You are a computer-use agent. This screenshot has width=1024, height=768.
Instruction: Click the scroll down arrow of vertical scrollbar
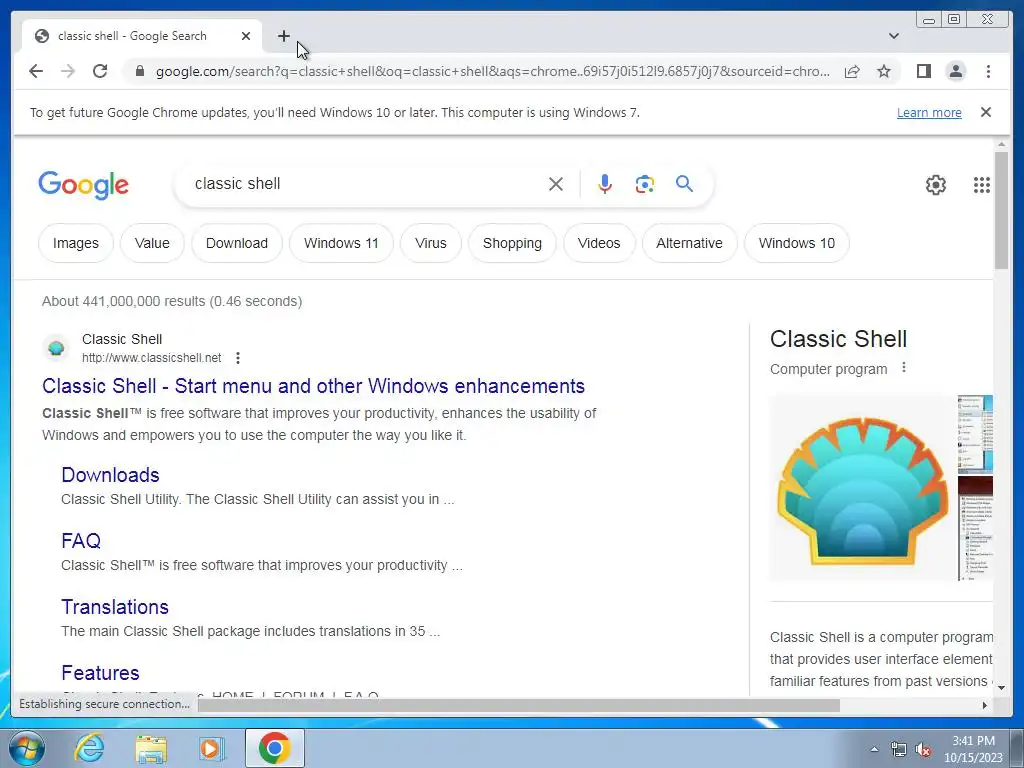(1002, 688)
